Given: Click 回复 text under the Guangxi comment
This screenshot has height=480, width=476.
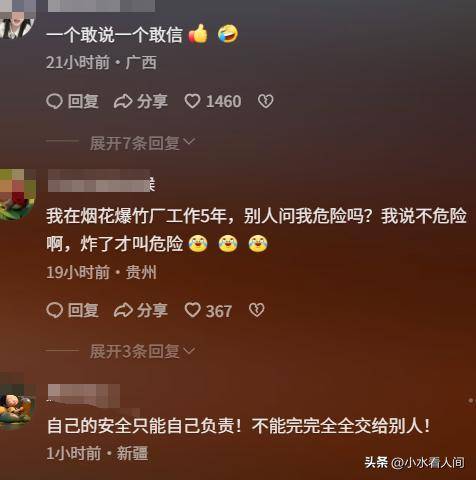Looking at the screenshot, I should click(83, 101).
